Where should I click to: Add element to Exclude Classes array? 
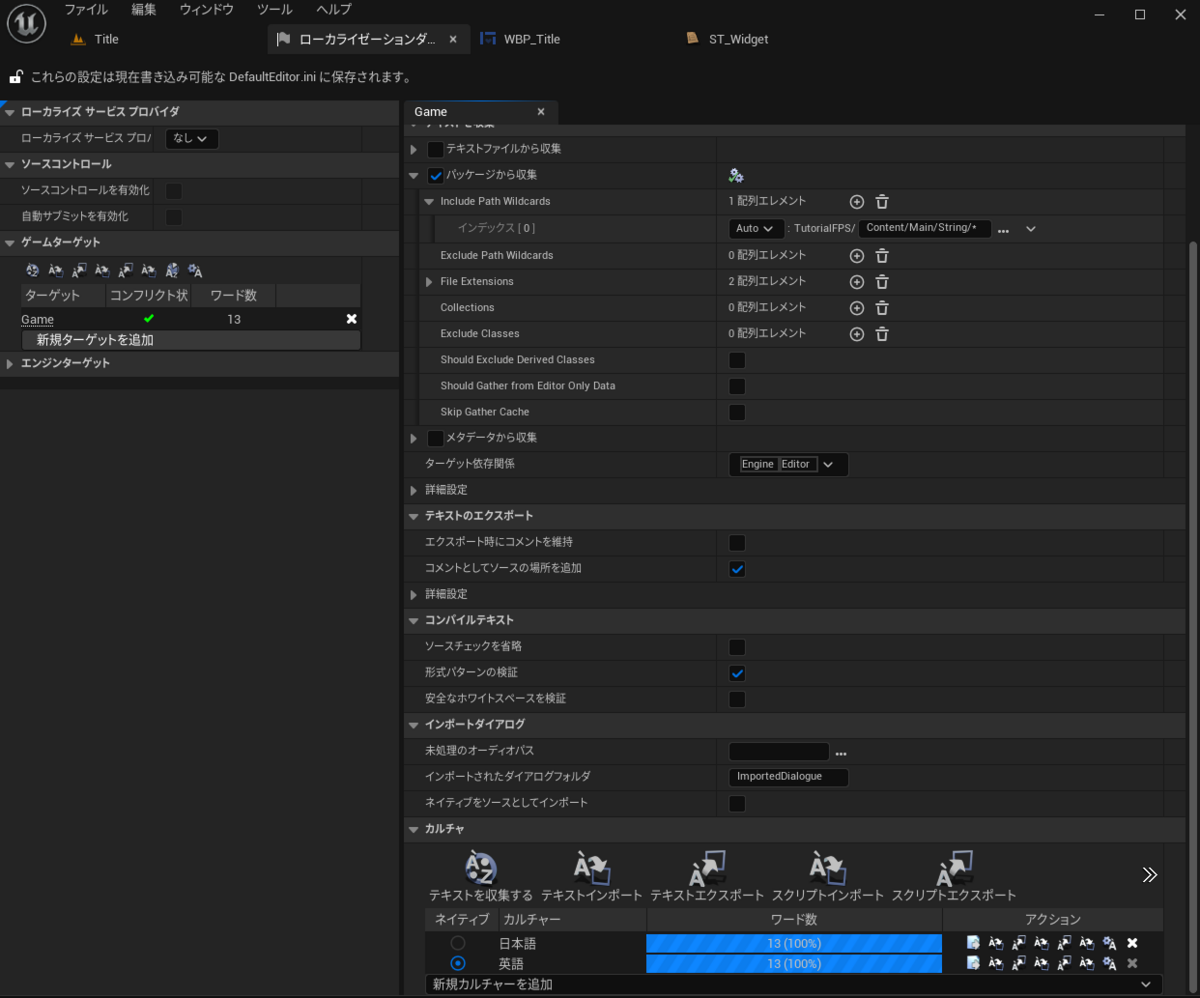click(857, 334)
